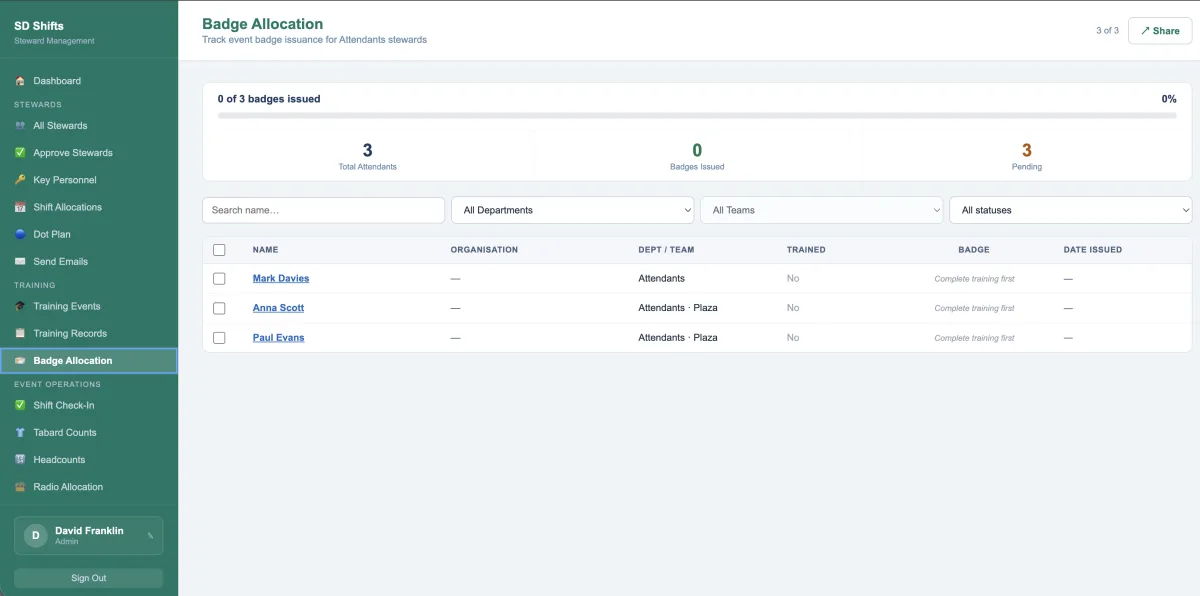The height and width of the screenshot is (596, 1200).
Task: Open Paul Evans' profile link
Action: pyautogui.click(x=278, y=338)
